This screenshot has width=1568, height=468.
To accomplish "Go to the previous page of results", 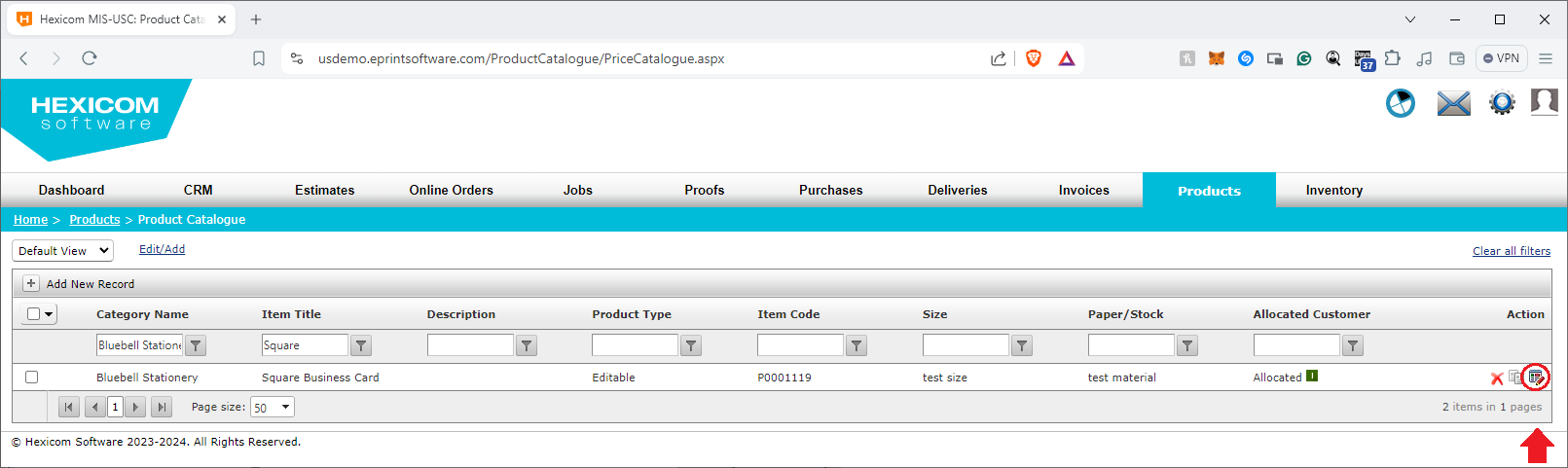I will coord(94,408).
